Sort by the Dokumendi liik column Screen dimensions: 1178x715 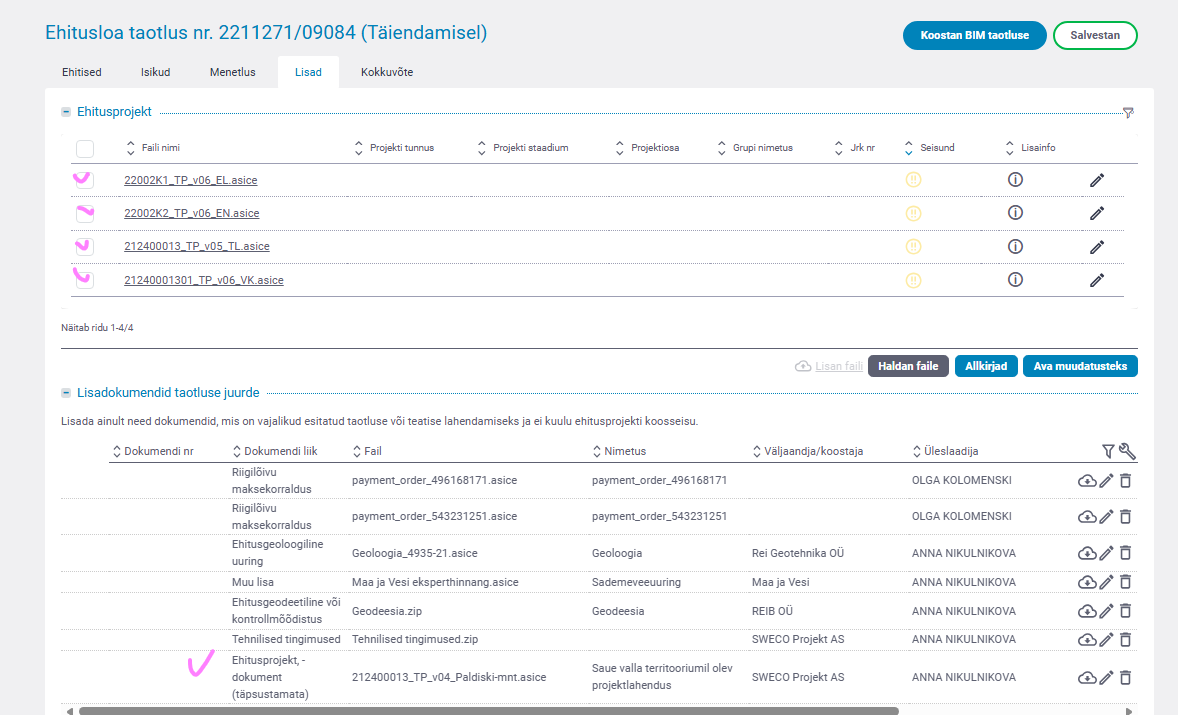(x=275, y=452)
